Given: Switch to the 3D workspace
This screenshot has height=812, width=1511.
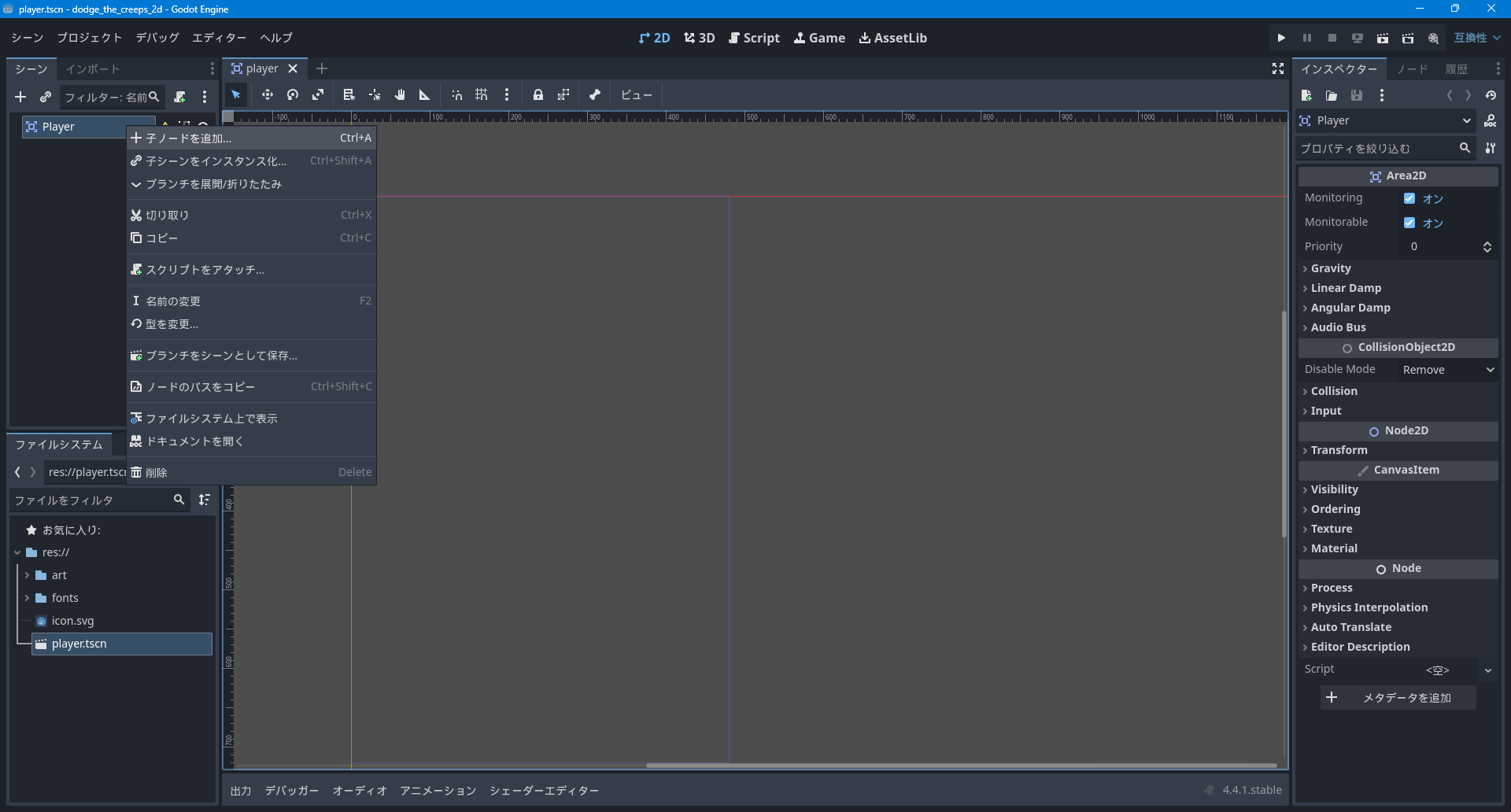Looking at the screenshot, I should 700,38.
